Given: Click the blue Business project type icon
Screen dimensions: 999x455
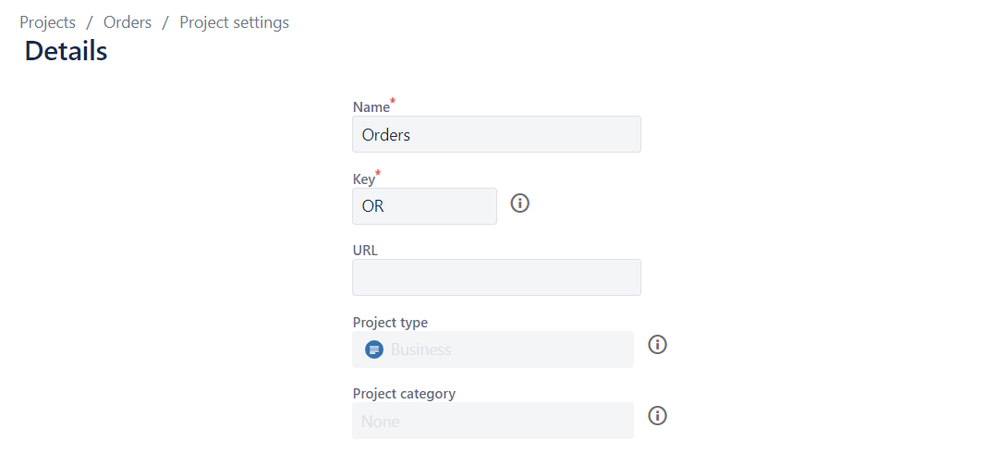Looking at the screenshot, I should tap(374, 349).
